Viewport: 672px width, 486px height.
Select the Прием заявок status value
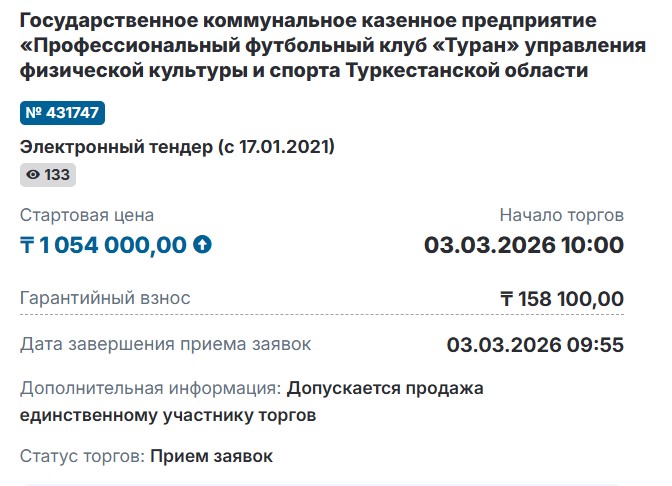tap(211, 457)
